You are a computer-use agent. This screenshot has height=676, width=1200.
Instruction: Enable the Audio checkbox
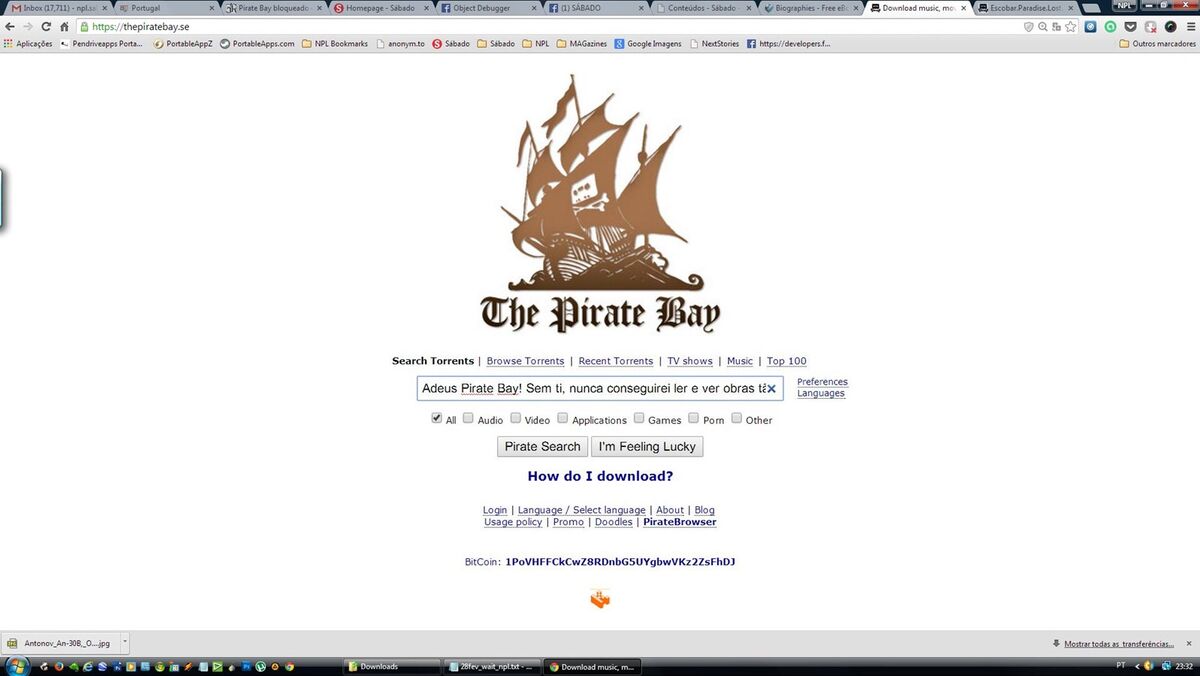[x=468, y=418]
